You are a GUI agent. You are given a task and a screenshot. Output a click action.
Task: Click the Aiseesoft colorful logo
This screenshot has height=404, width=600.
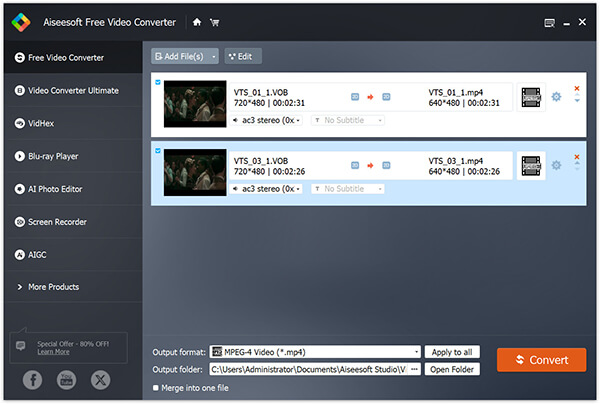tap(21, 22)
